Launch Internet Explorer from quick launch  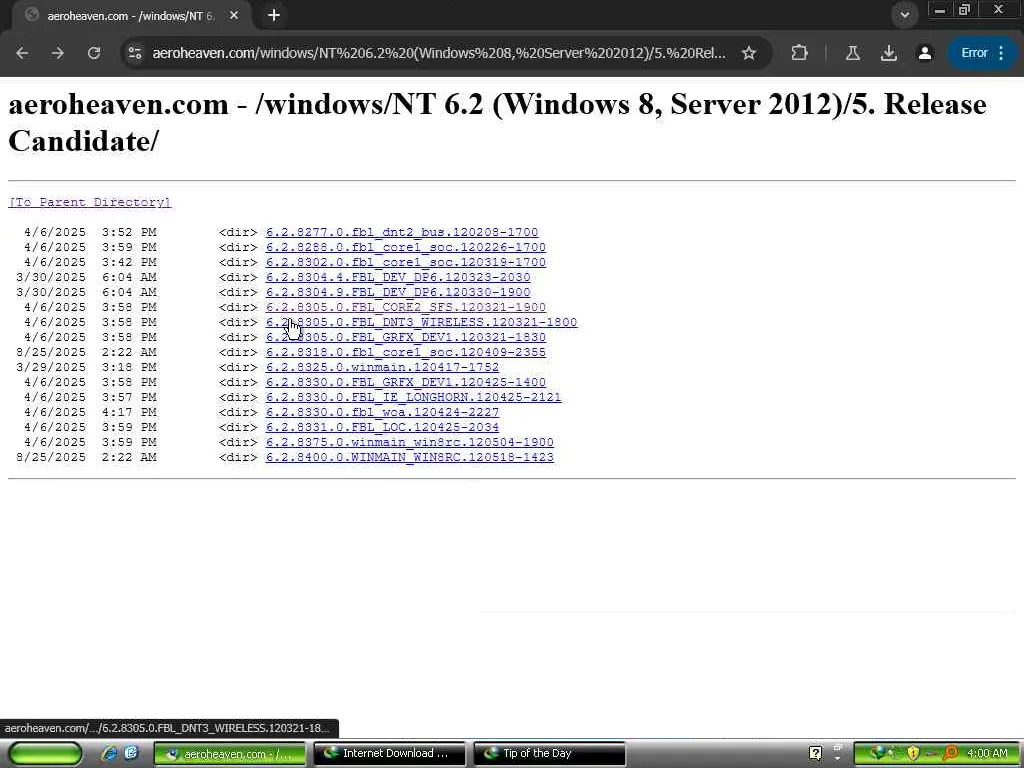(109, 753)
